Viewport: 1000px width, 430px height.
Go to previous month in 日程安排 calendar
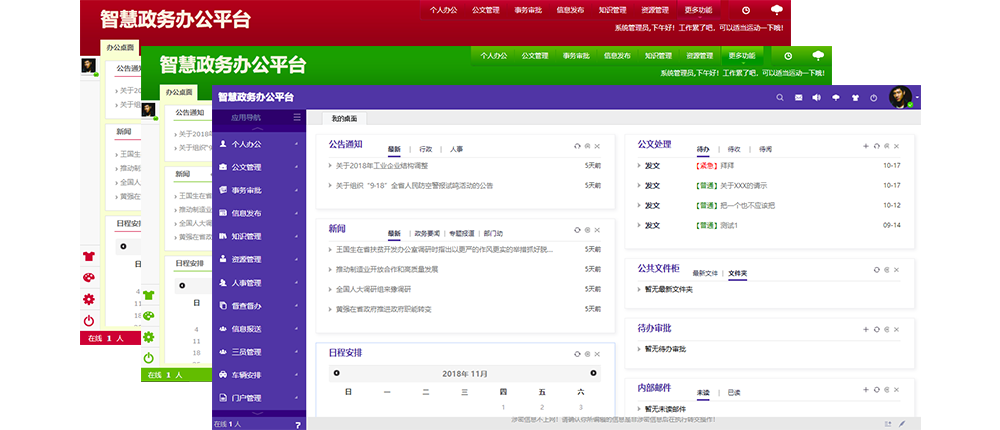pyautogui.click(x=335, y=373)
